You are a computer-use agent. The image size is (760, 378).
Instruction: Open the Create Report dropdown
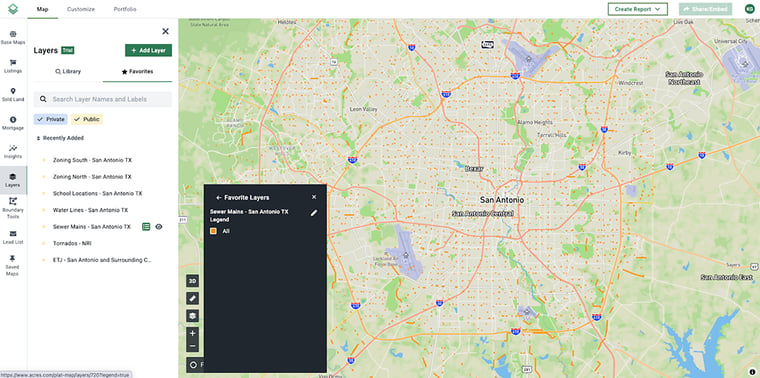coord(638,9)
